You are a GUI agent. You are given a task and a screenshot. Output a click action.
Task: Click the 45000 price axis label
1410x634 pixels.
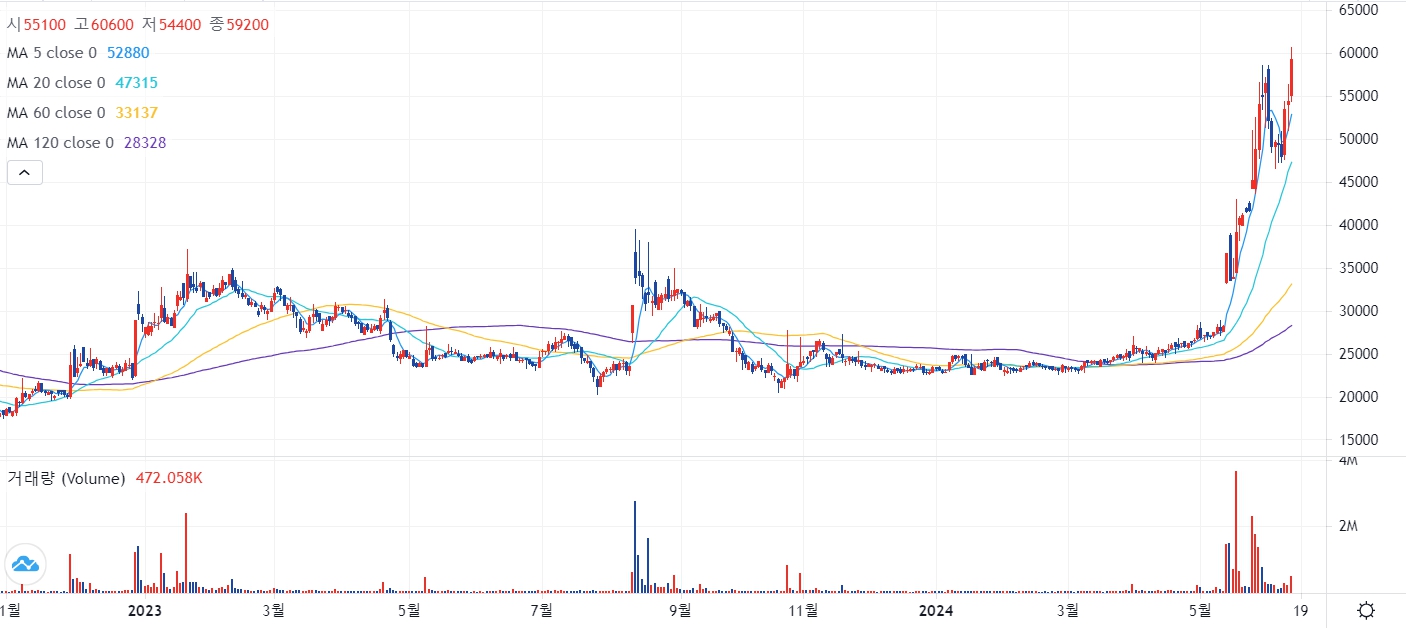coord(1358,182)
